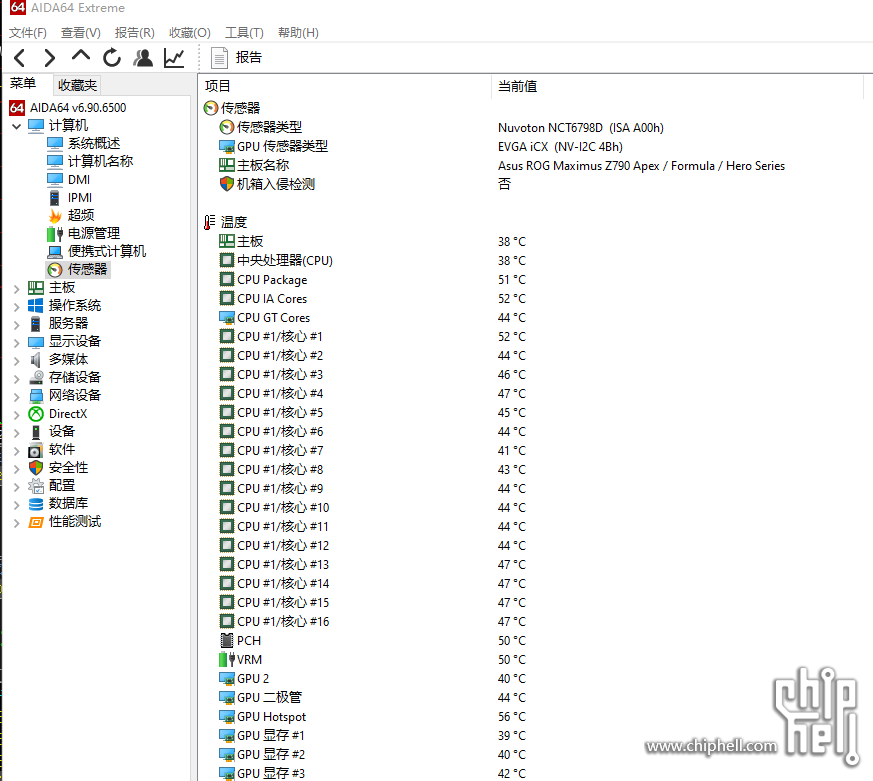Screen dimensions: 873x781
Task: Select the CPU GT Cores row
Action: pyautogui.click(x=372, y=317)
